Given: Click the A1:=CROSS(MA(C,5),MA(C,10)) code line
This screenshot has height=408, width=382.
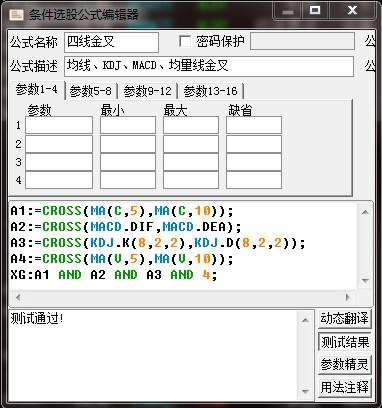Looking at the screenshot, I should pyautogui.click(x=122, y=211).
